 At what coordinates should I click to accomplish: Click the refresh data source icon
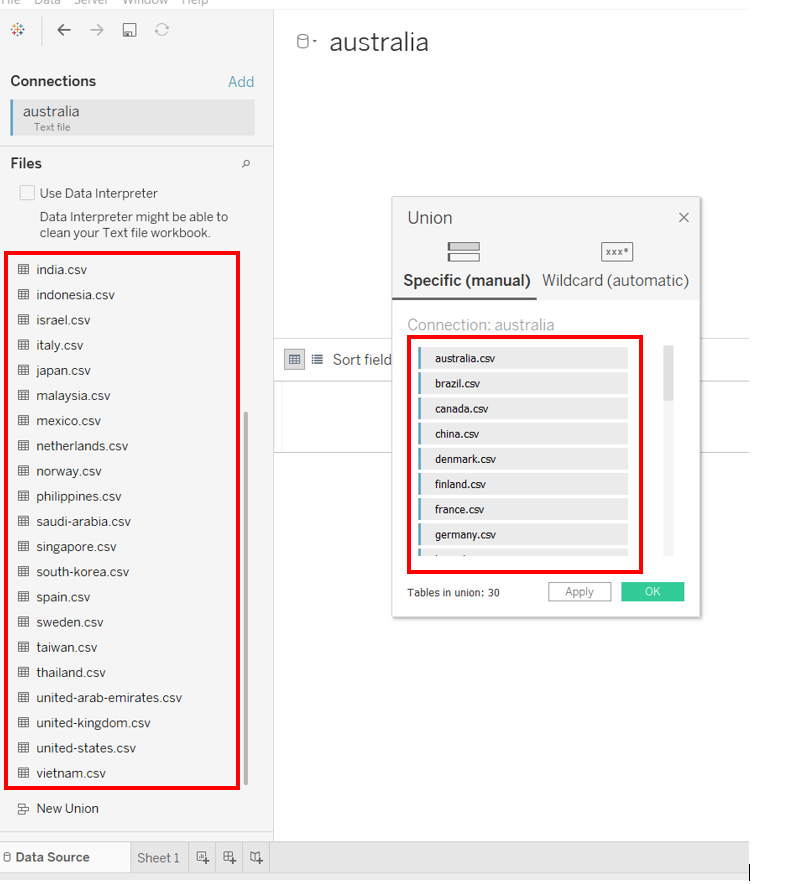tap(162, 30)
